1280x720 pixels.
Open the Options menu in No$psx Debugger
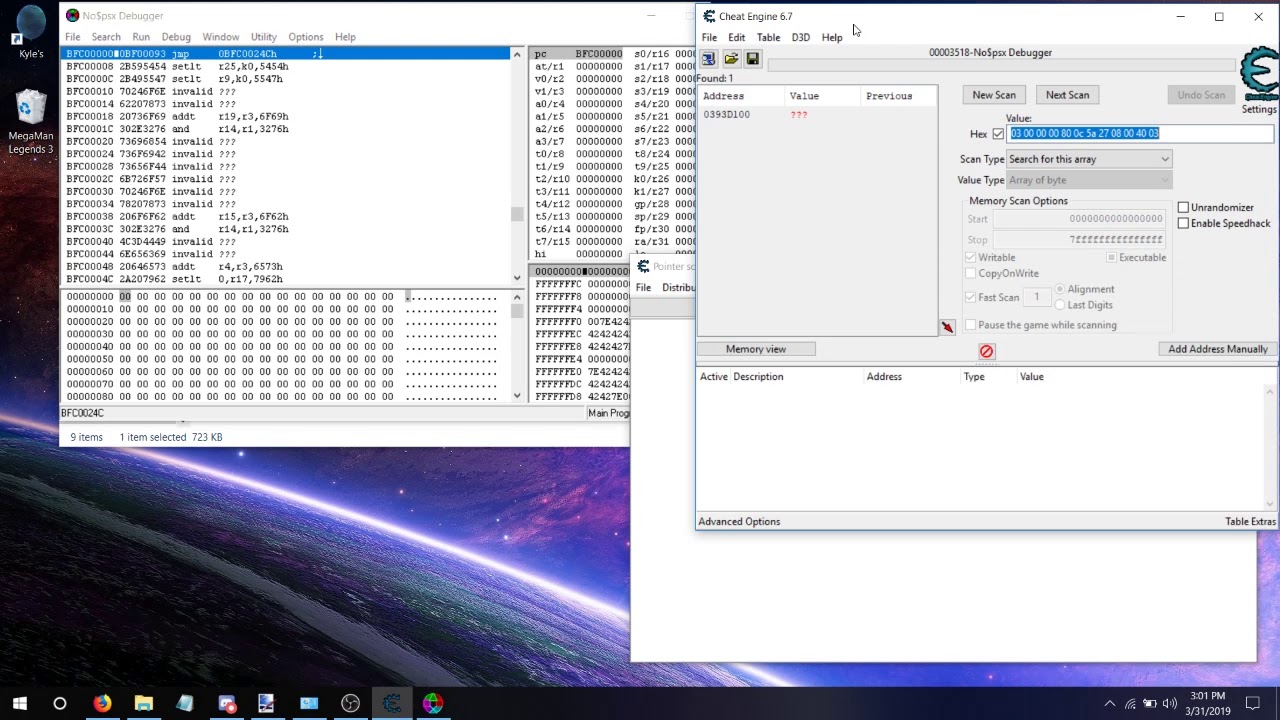pyautogui.click(x=306, y=37)
